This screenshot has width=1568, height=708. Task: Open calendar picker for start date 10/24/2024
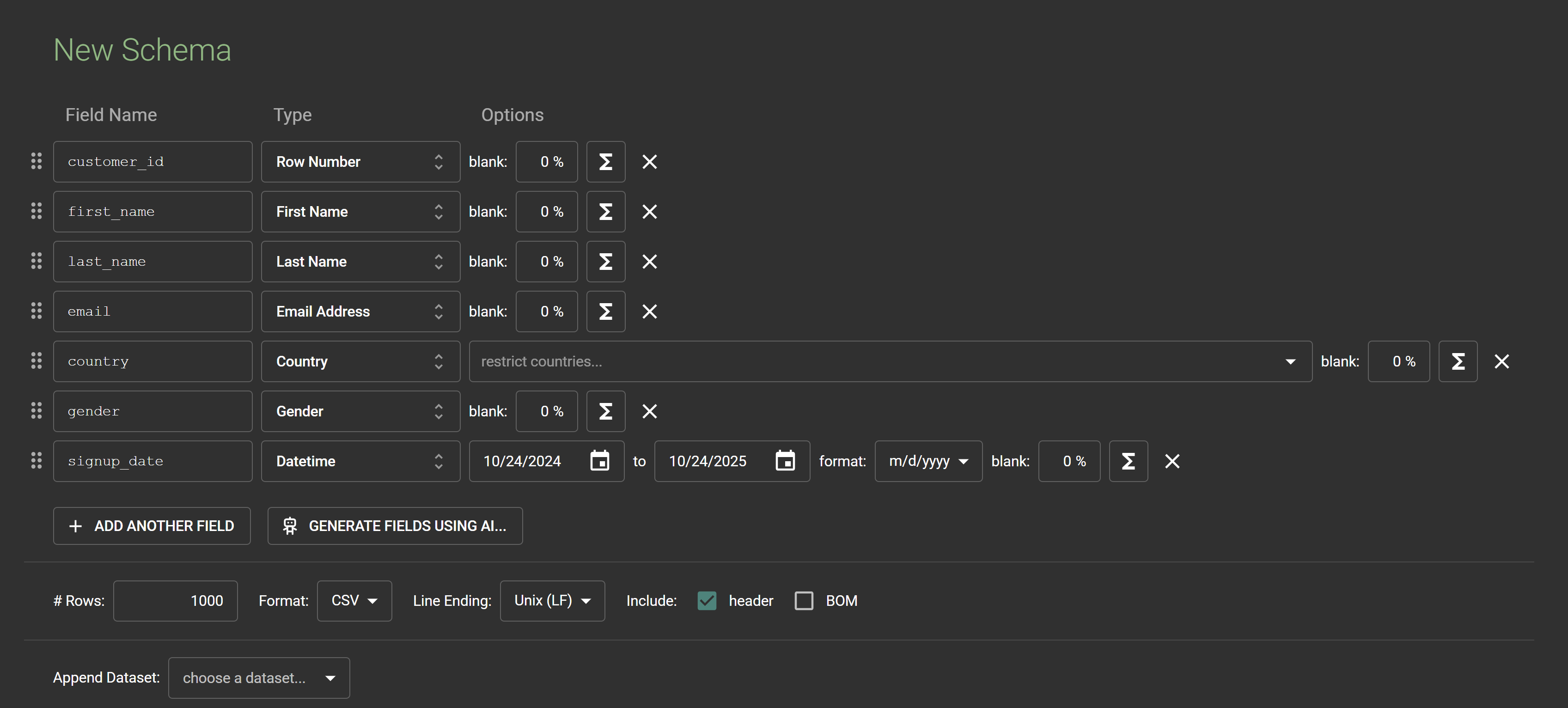[x=599, y=462]
